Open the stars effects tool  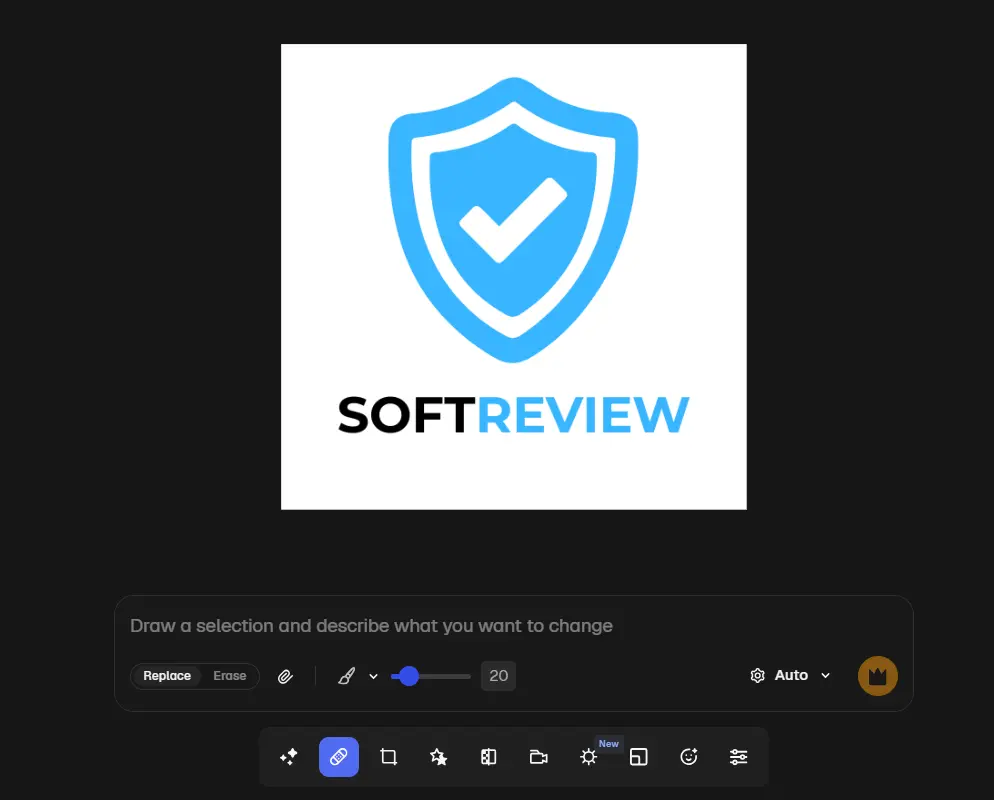click(x=439, y=757)
